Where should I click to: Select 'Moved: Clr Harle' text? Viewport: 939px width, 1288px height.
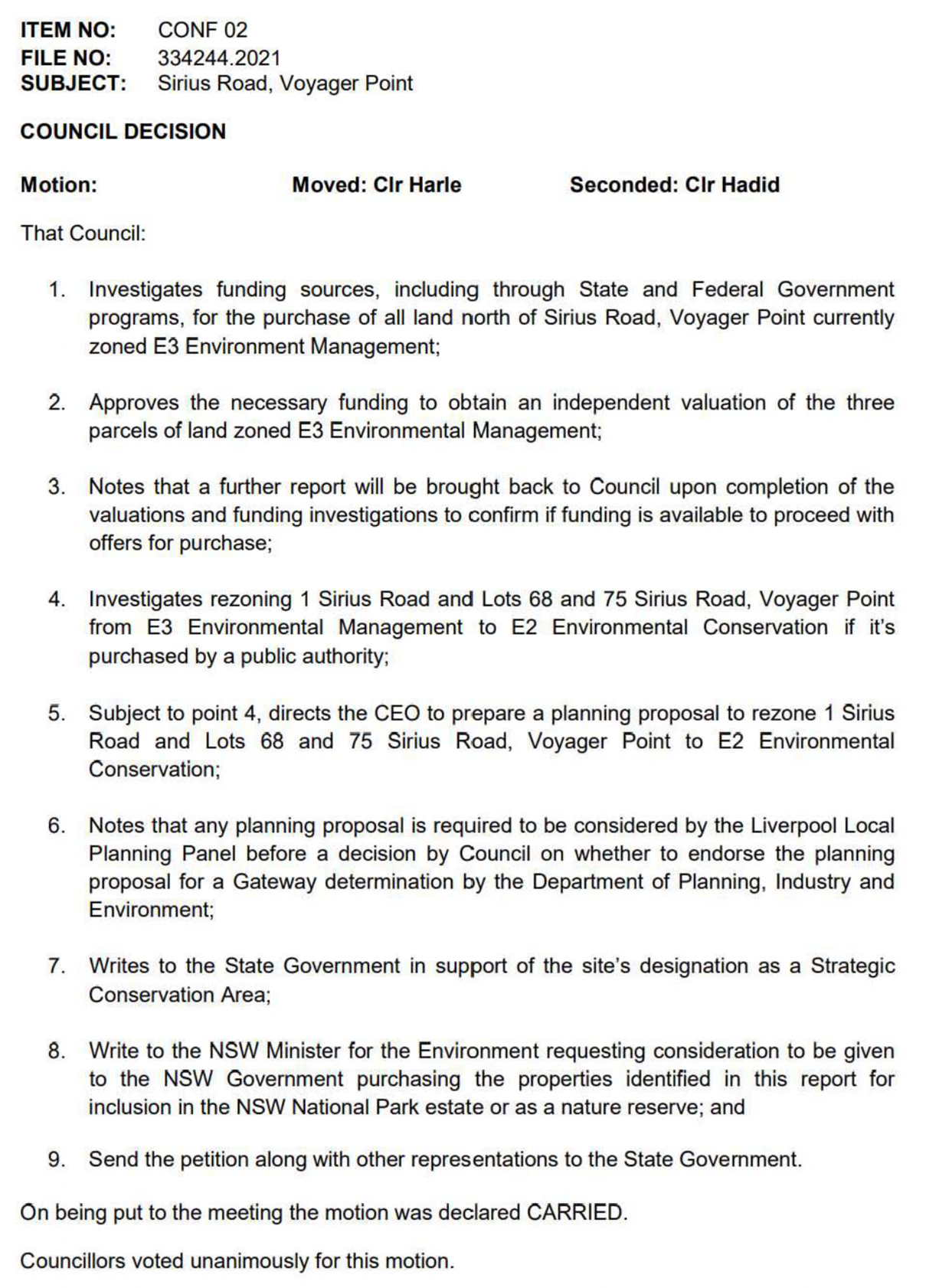[377, 185]
